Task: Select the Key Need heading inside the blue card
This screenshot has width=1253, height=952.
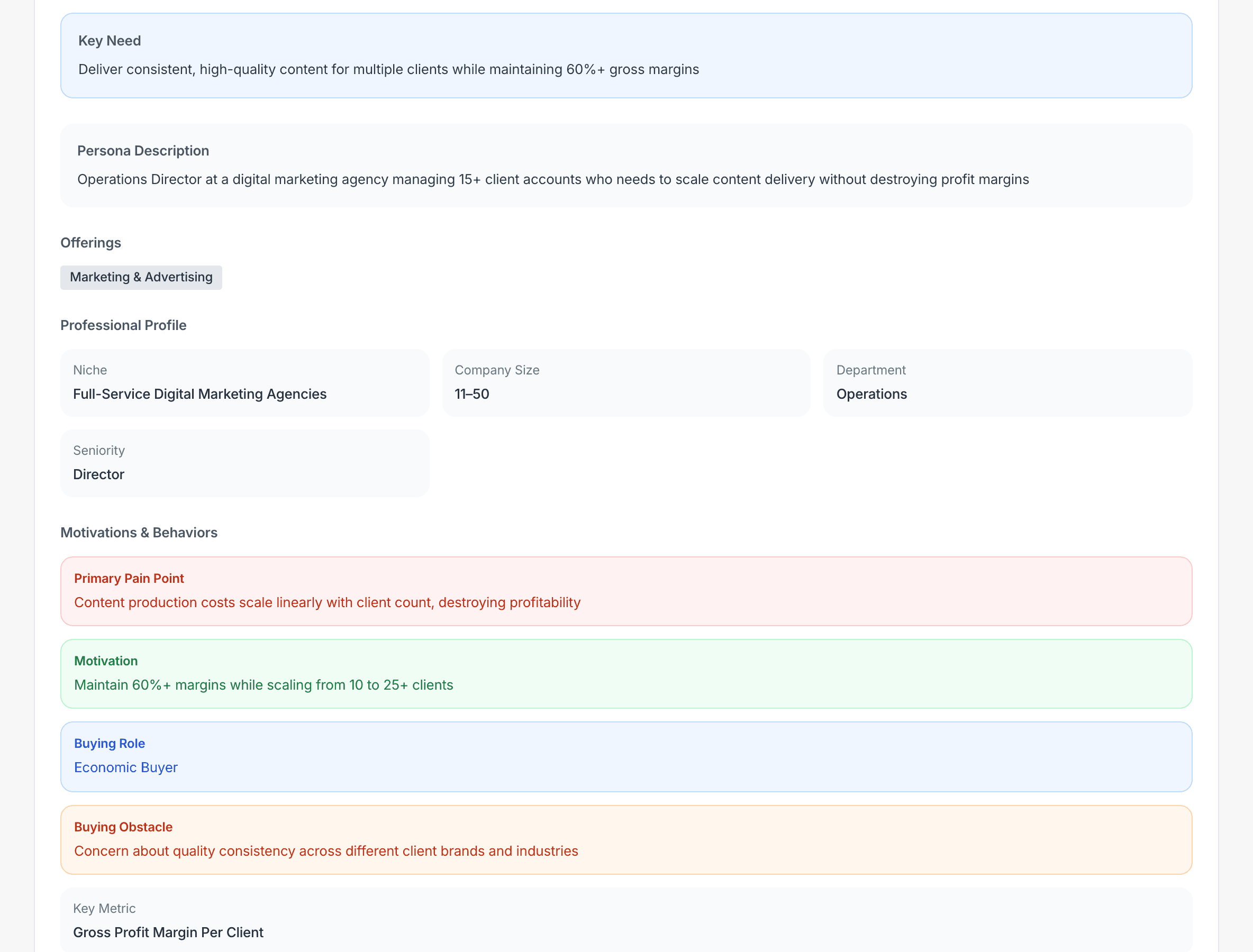Action: 110,41
